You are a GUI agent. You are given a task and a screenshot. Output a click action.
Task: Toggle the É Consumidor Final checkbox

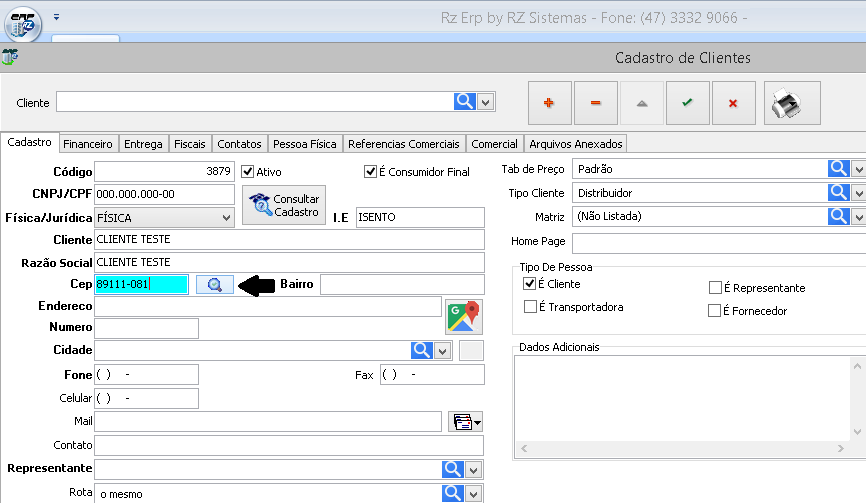coord(370,171)
